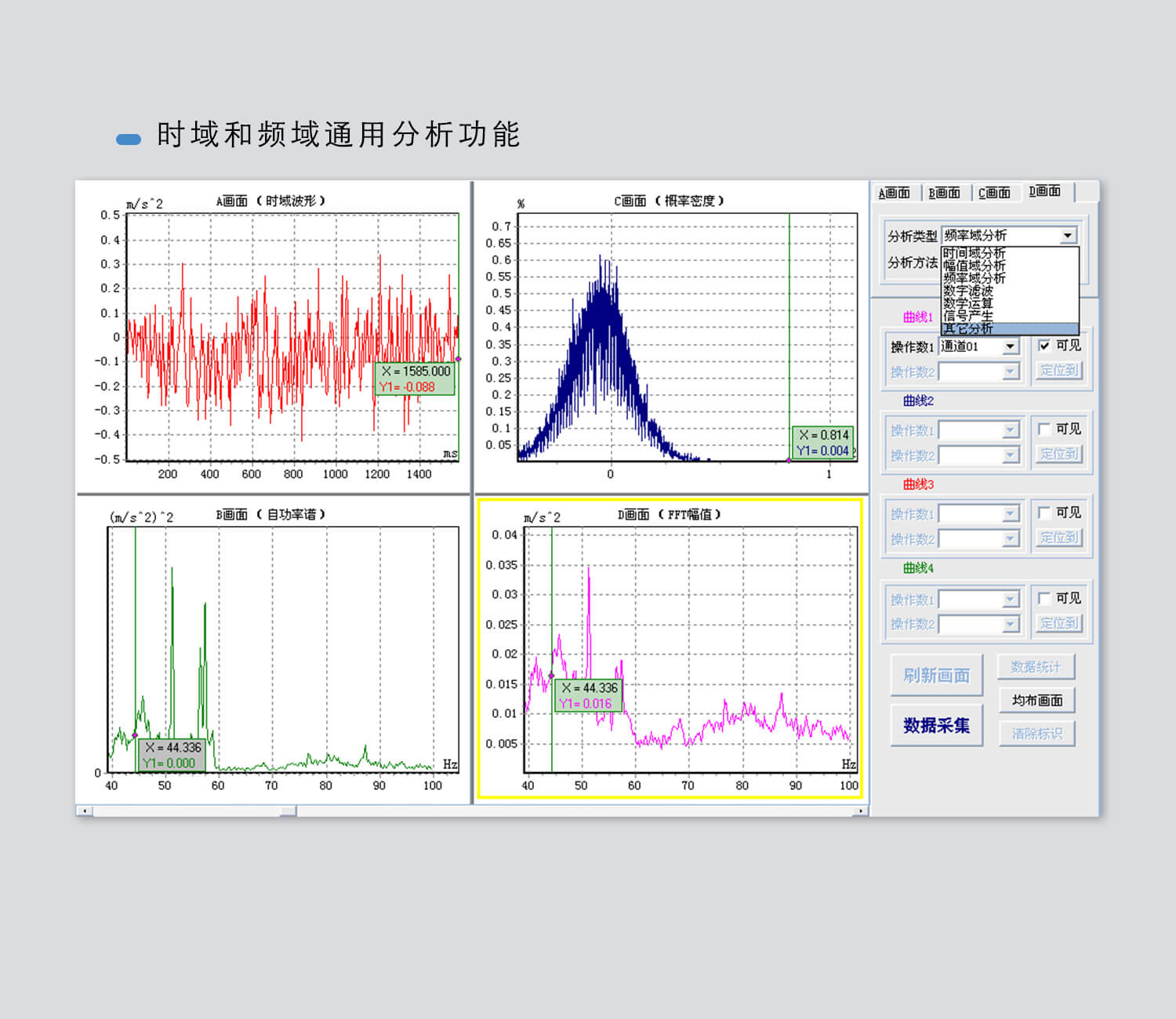The width and height of the screenshot is (1176, 1019).
Task: Open the 分析类型 dropdown arrow
Action: [x=1068, y=236]
